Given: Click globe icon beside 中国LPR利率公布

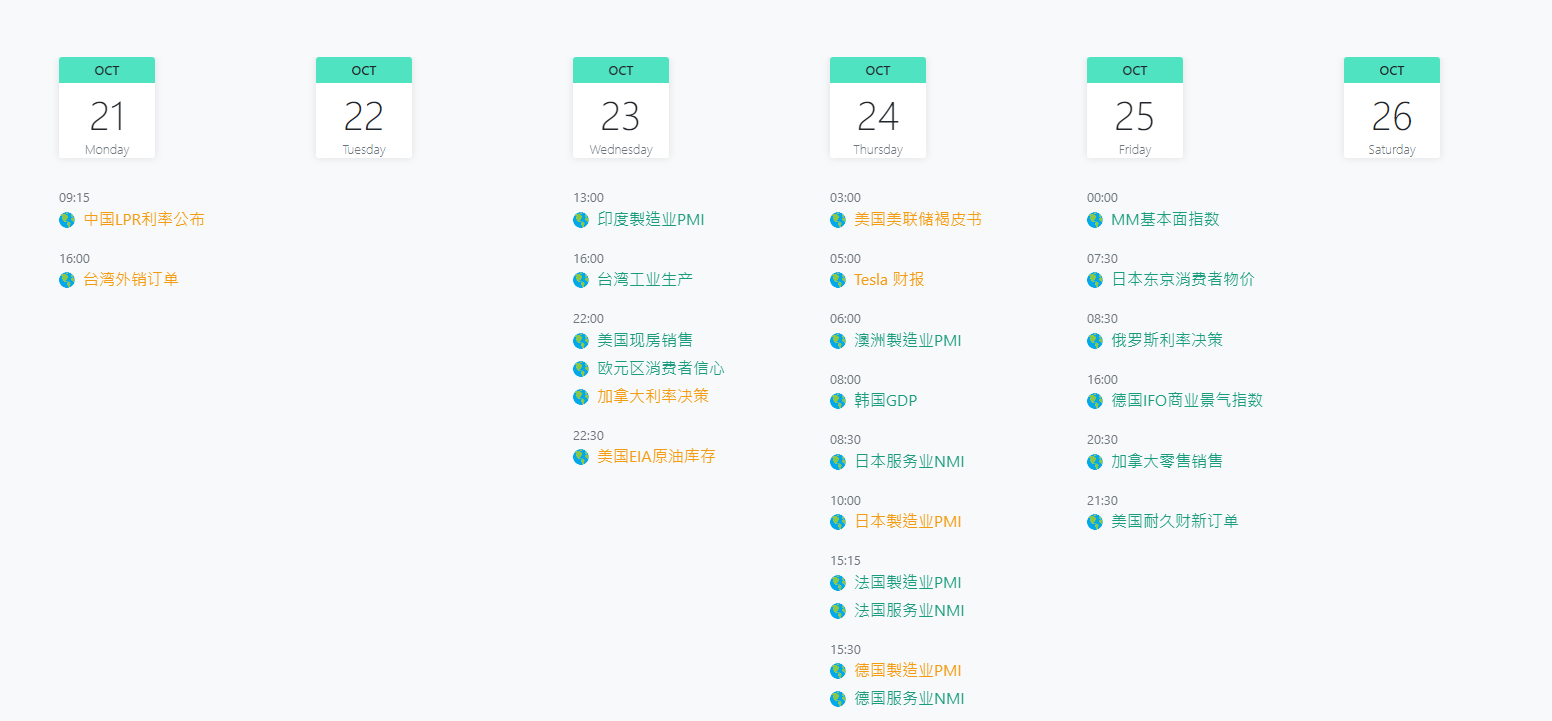Looking at the screenshot, I should [x=67, y=220].
